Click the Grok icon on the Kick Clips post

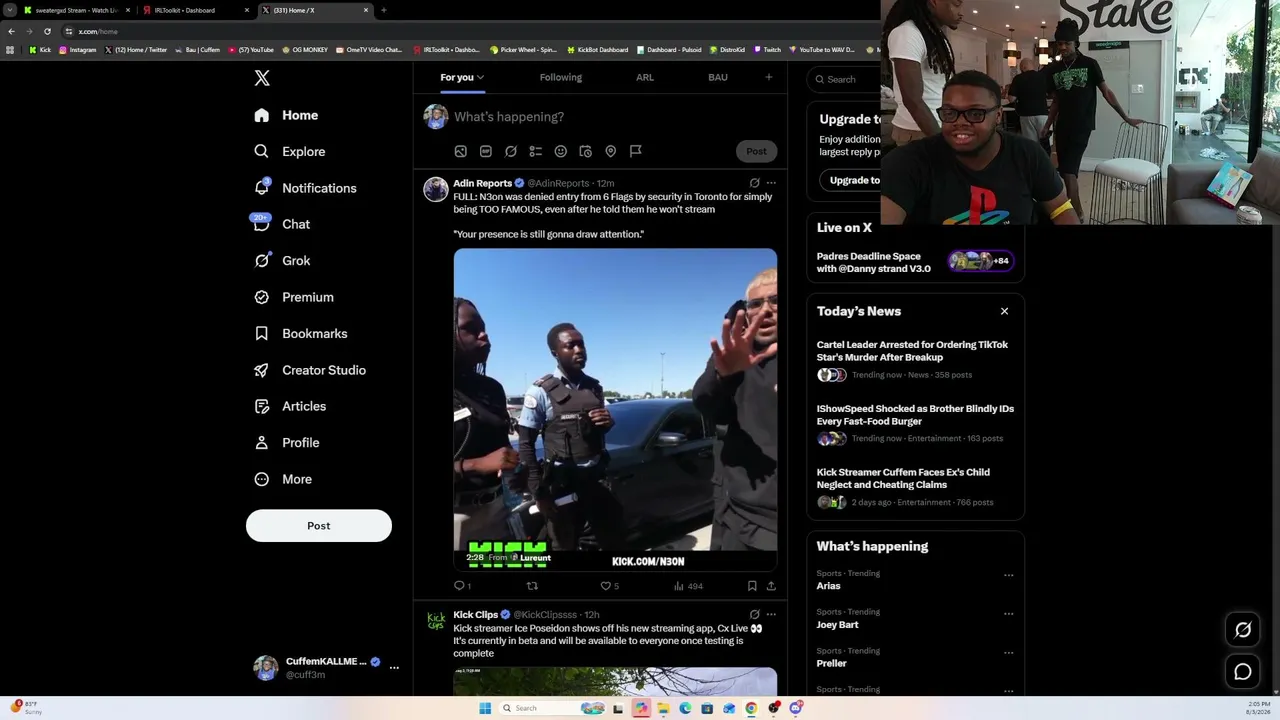coord(754,614)
